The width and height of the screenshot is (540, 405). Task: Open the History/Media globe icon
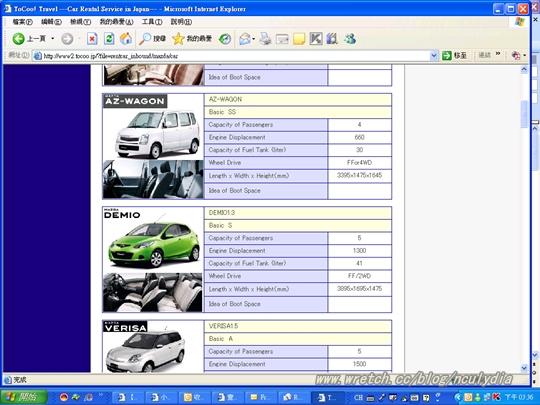pyautogui.click(x=225, y=39)
